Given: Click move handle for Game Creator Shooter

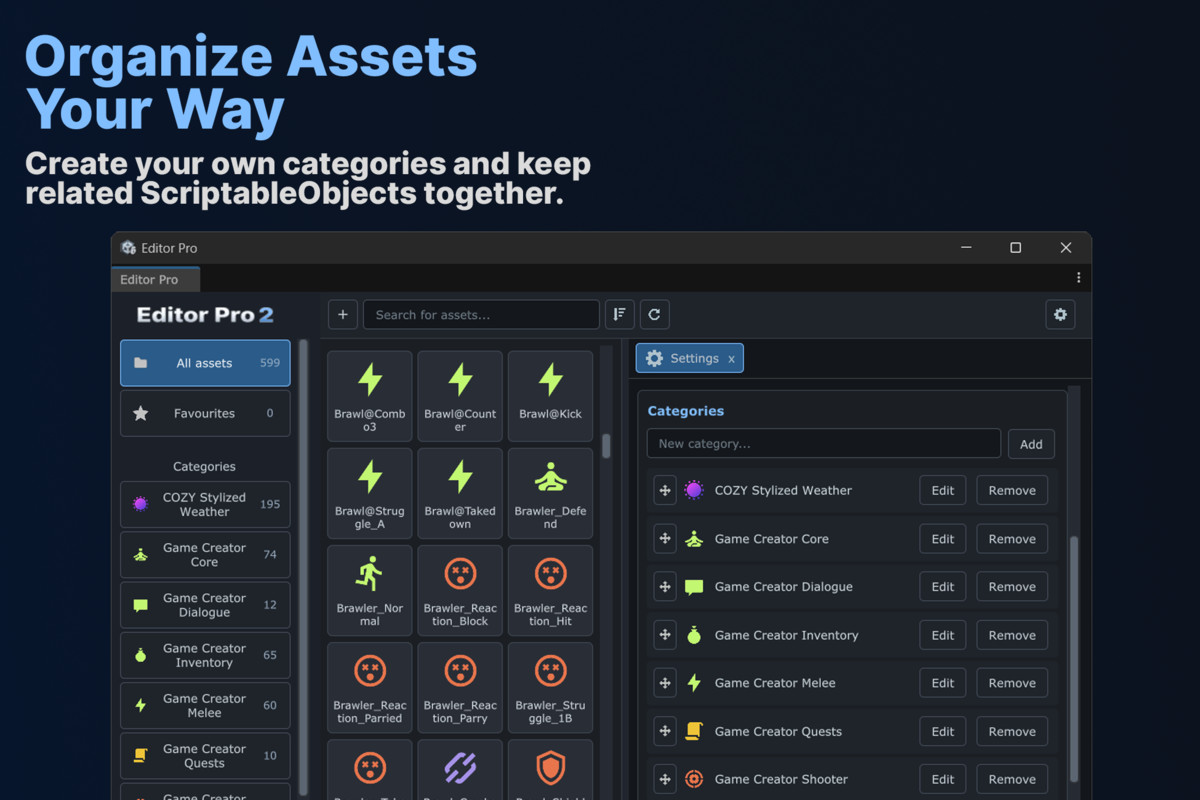Looking at the screenshot, I should pyautogui.click(x=665, y=778).
